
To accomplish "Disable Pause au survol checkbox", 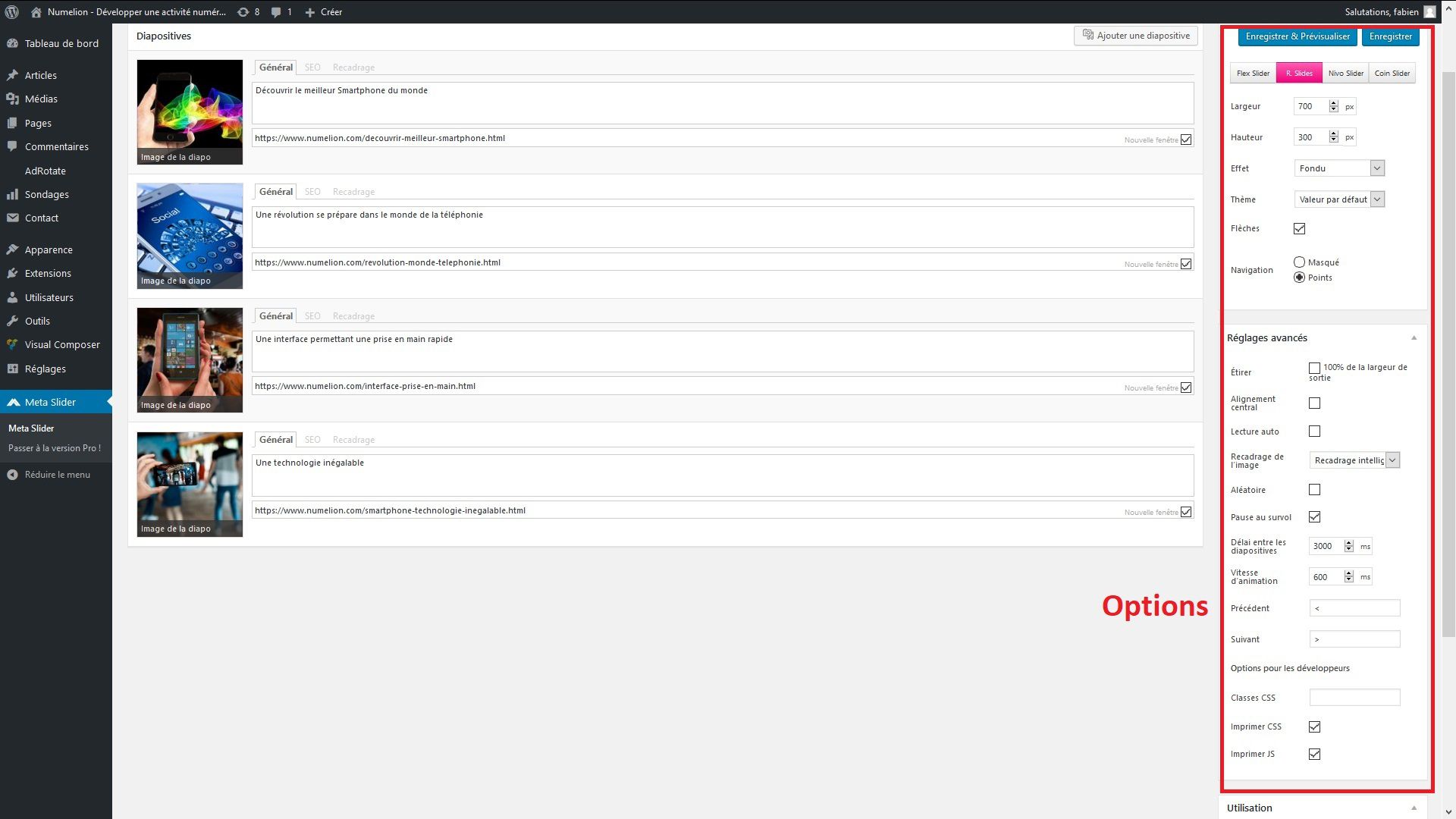I will 1314,516.
